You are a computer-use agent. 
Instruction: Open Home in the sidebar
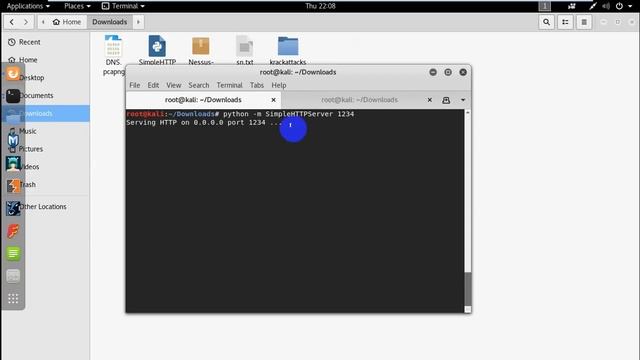point(28,60)
